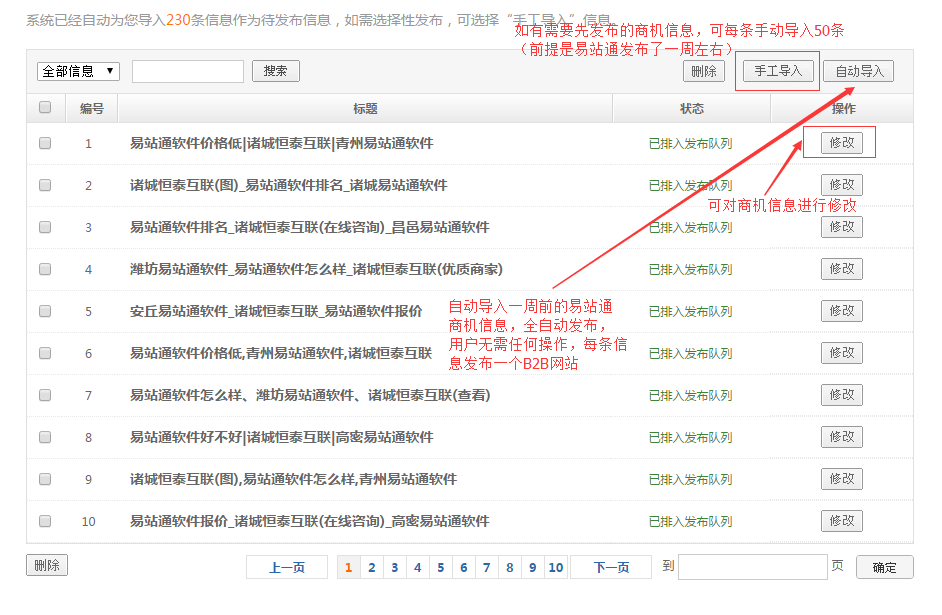
Task: Click the search keyword input field
Action: [x=188, y=71]
